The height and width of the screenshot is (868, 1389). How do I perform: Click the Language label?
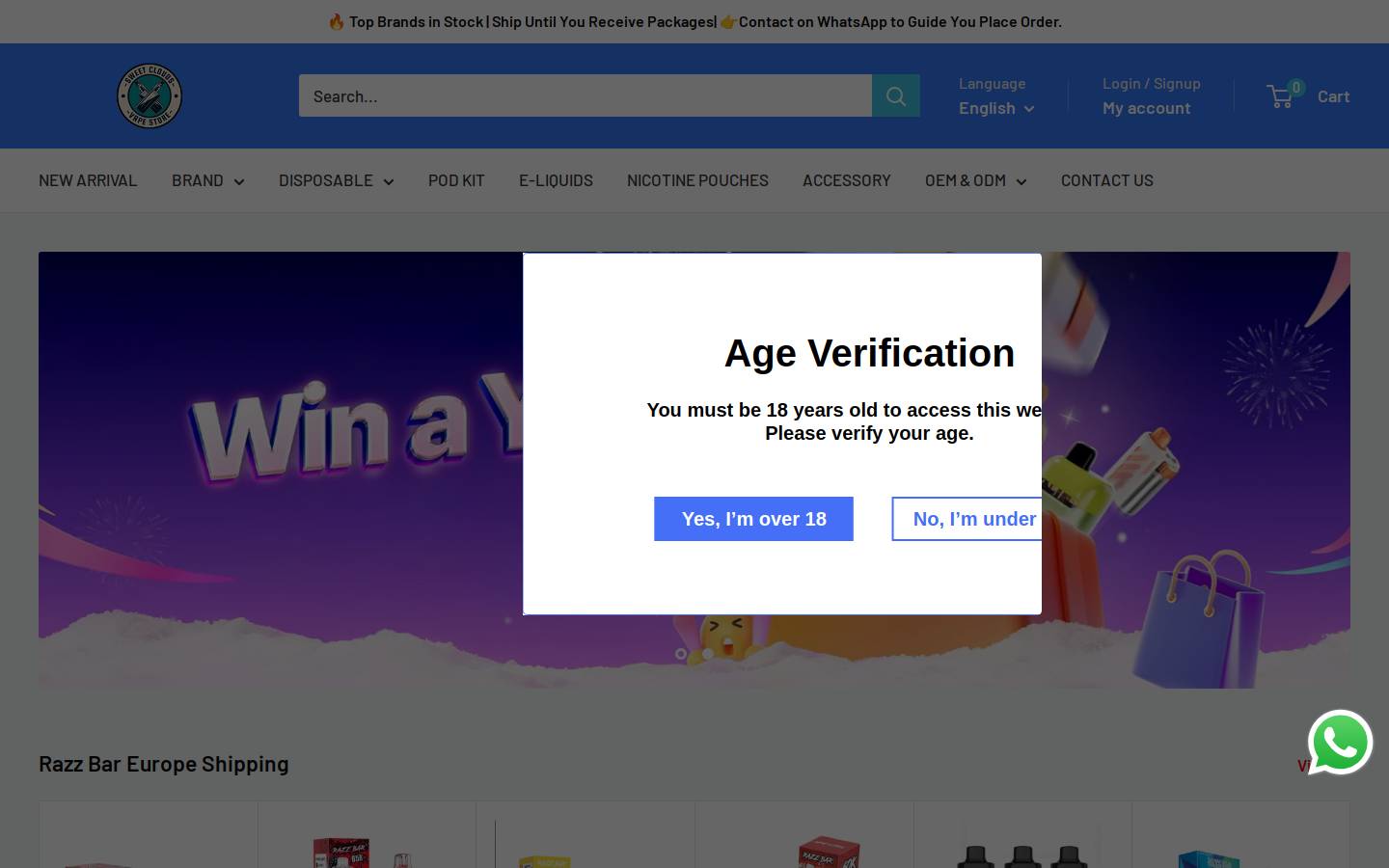[992, 84]
